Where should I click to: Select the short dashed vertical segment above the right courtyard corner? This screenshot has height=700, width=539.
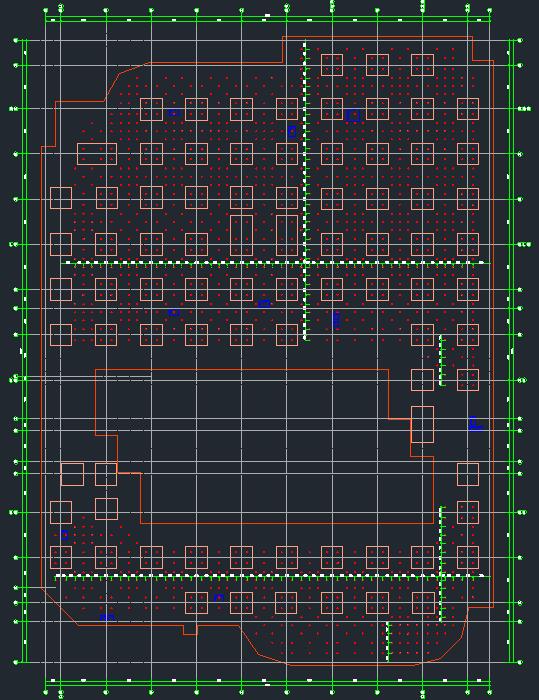[x=441, y=360]
